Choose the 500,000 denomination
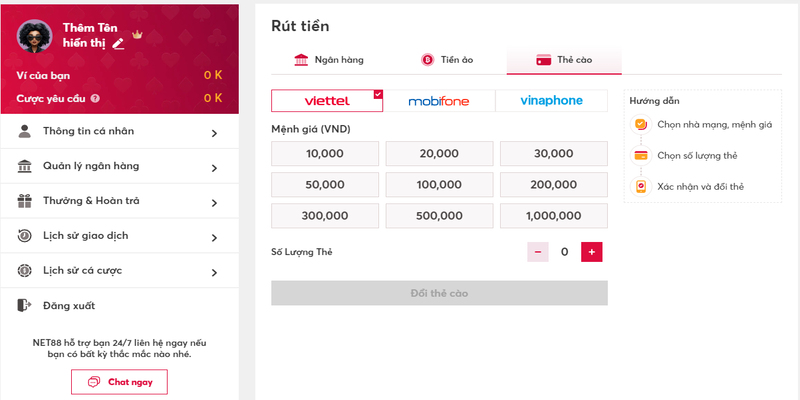Screen dimensions: 800x400 pos(439,216)
